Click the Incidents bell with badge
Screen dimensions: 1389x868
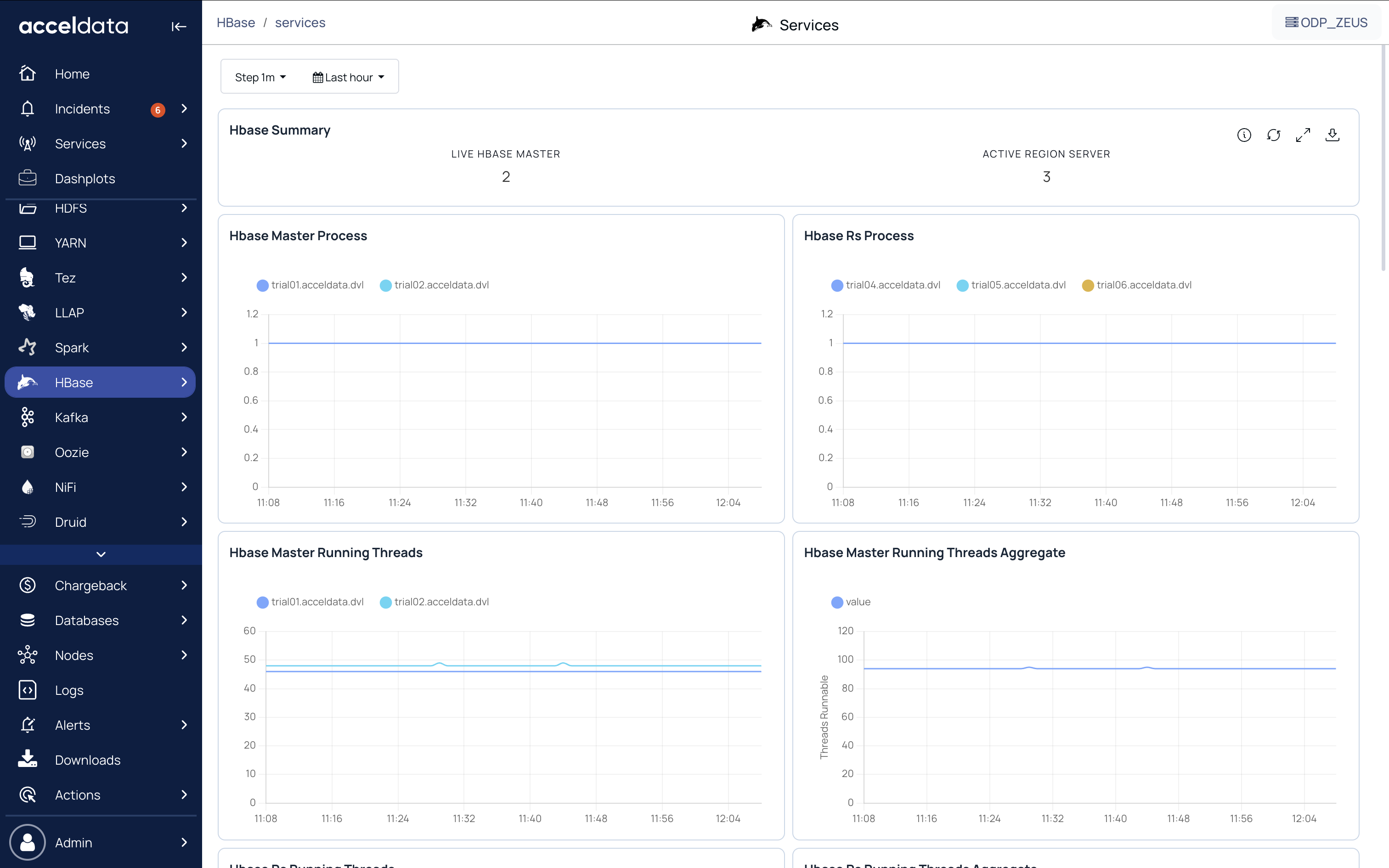28,108
